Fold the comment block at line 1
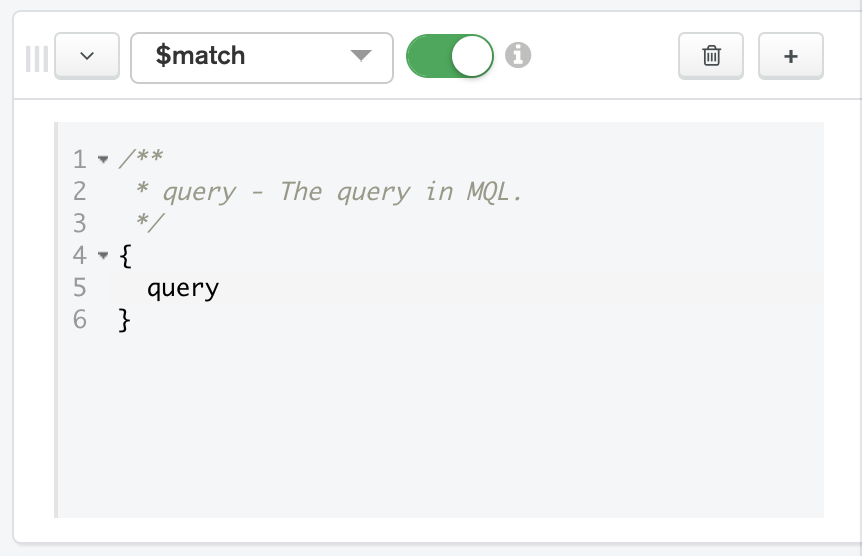 [103, 160]
